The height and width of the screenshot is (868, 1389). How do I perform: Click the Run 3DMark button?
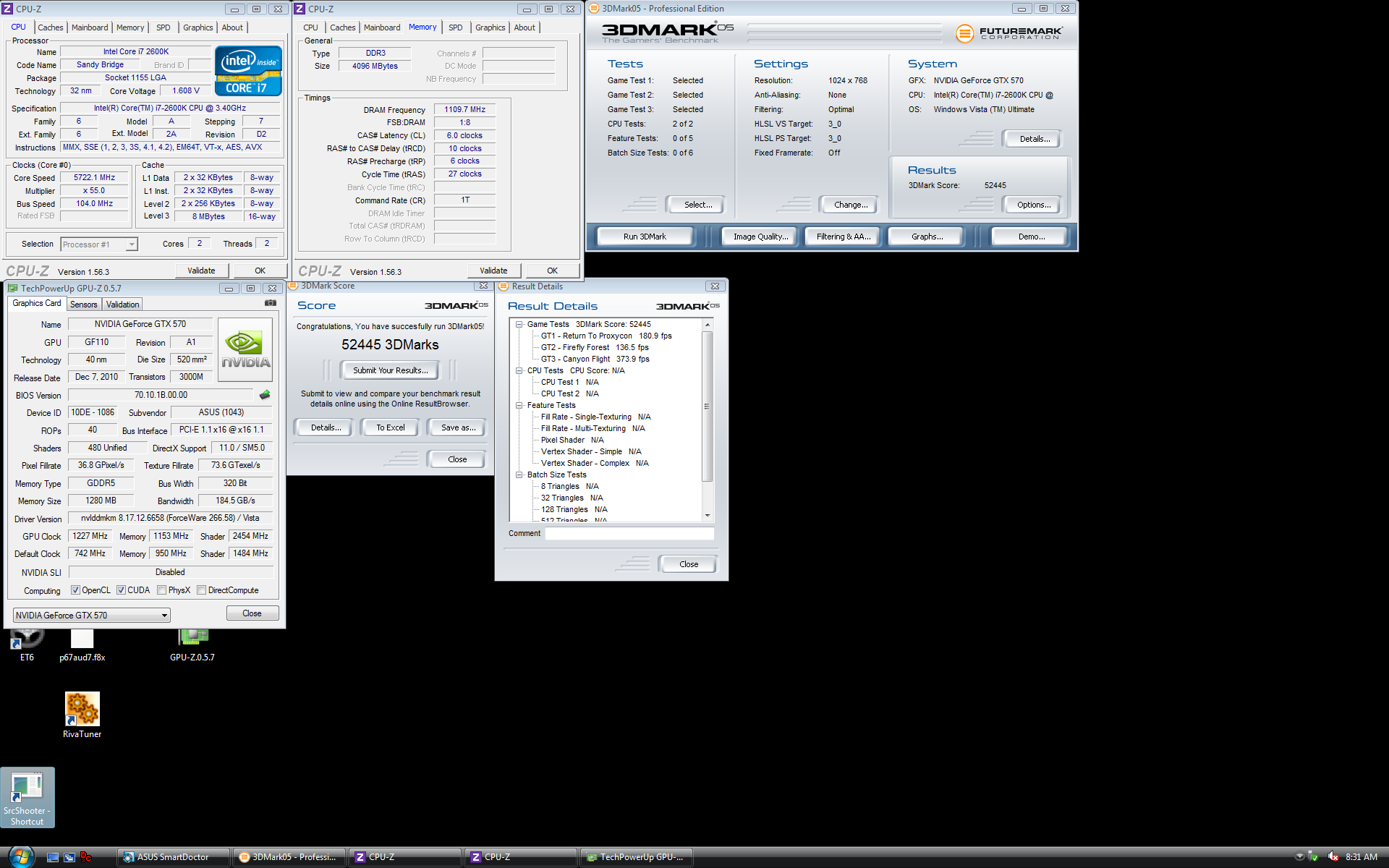pyautogui.click(x=645, y=237)
